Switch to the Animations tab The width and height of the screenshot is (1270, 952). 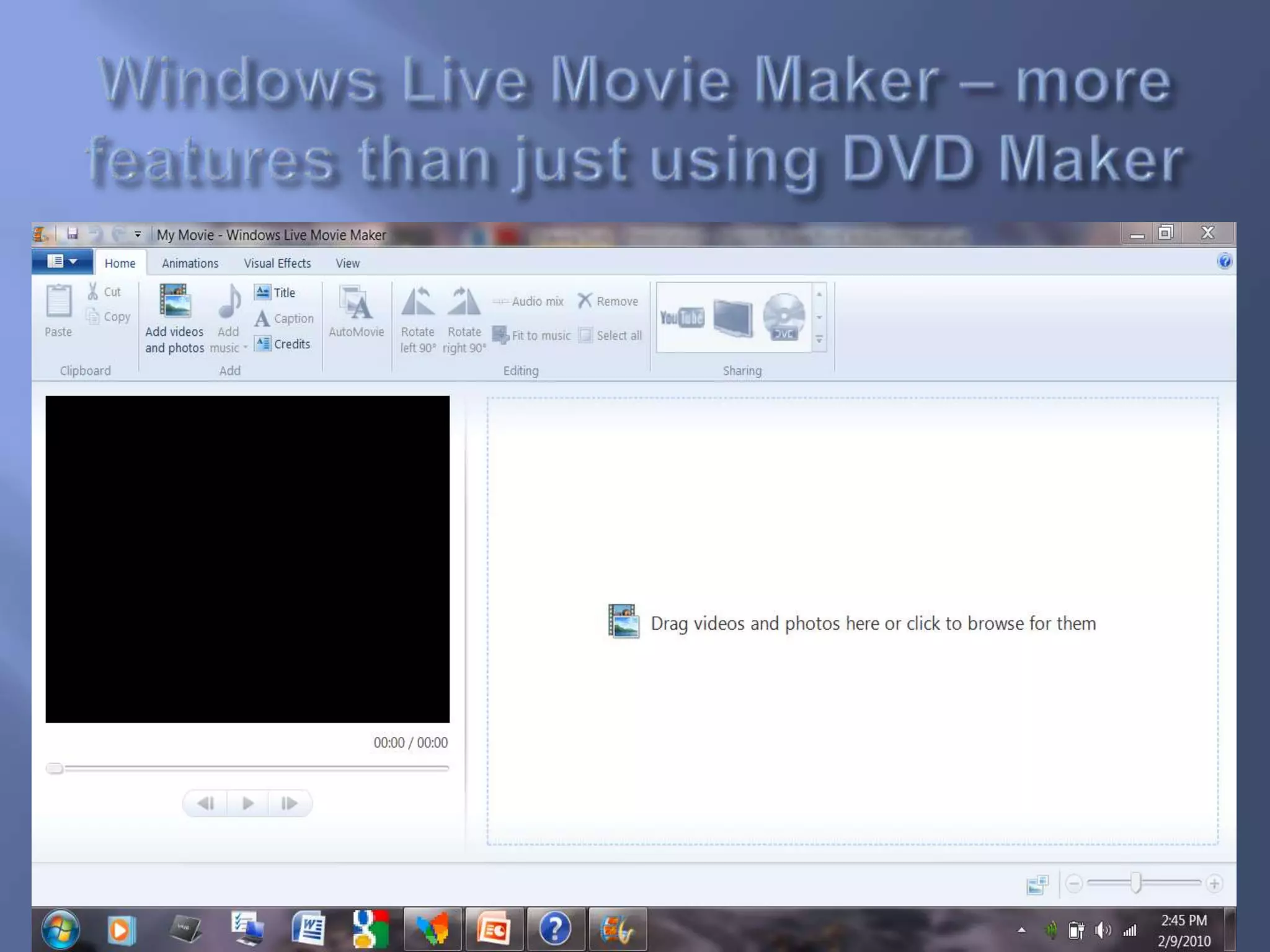(x=190, y=263)
